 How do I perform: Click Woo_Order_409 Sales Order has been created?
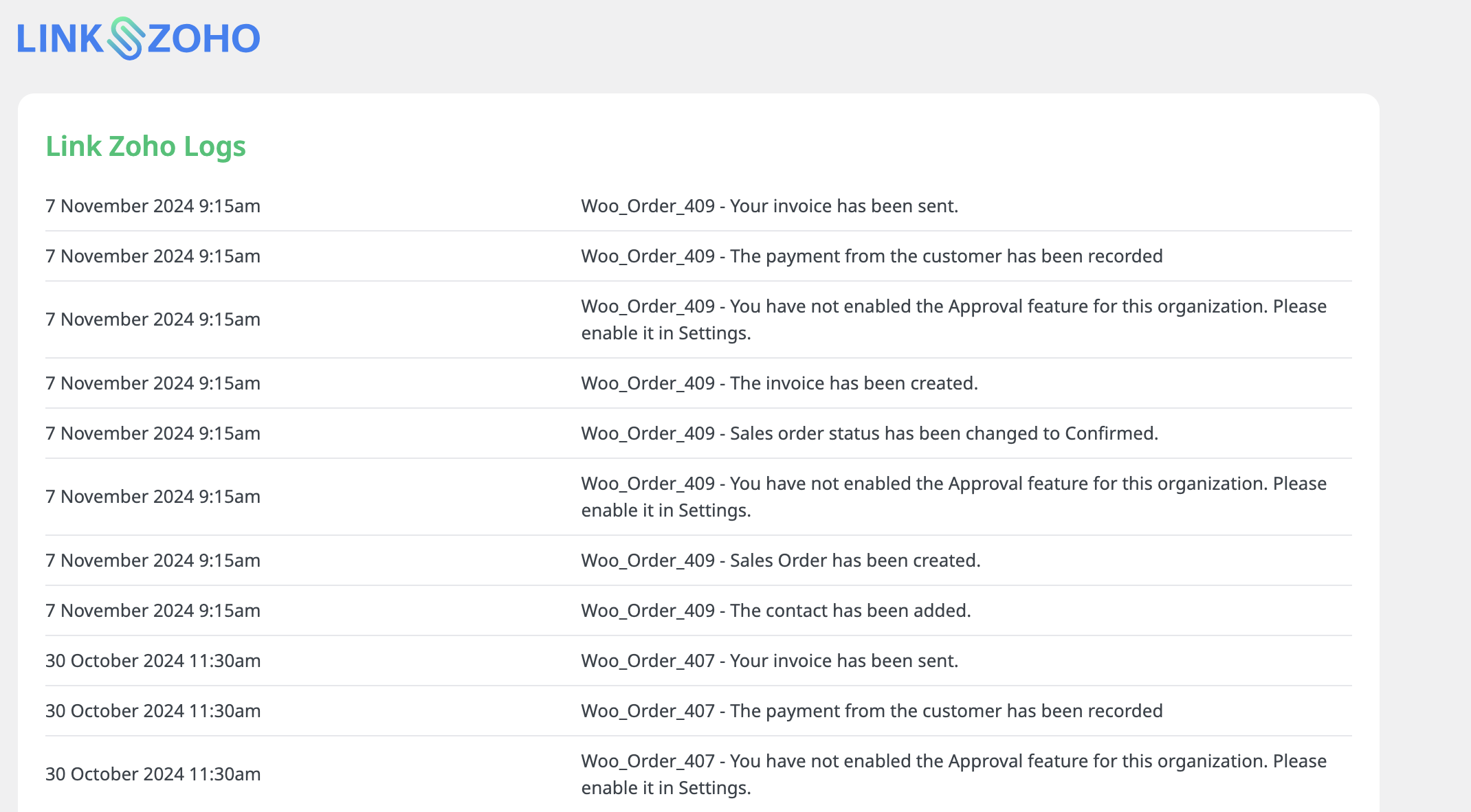[x=780, y=561]
